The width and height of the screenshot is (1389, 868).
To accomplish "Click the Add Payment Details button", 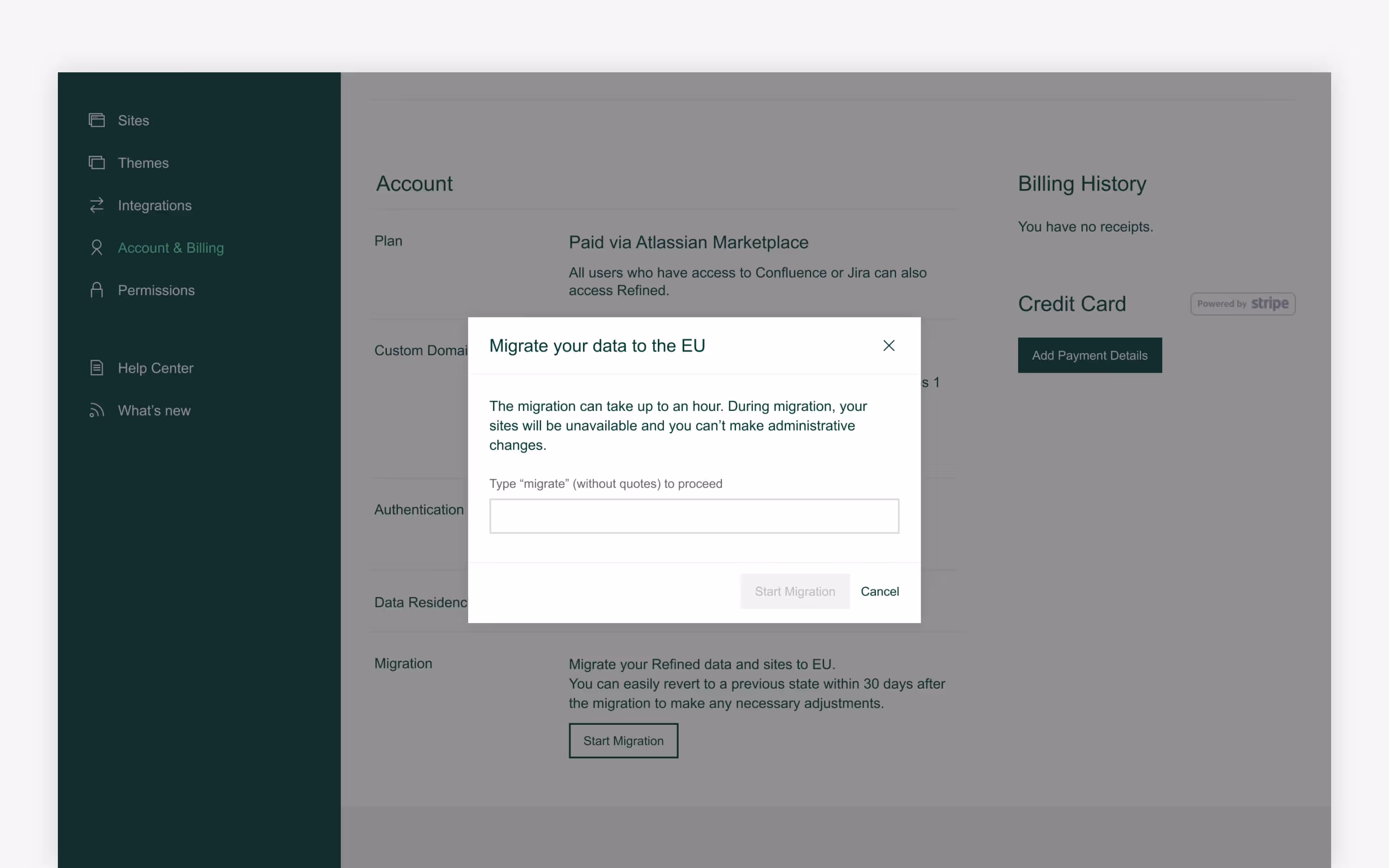I will (x=1089, y=355).
